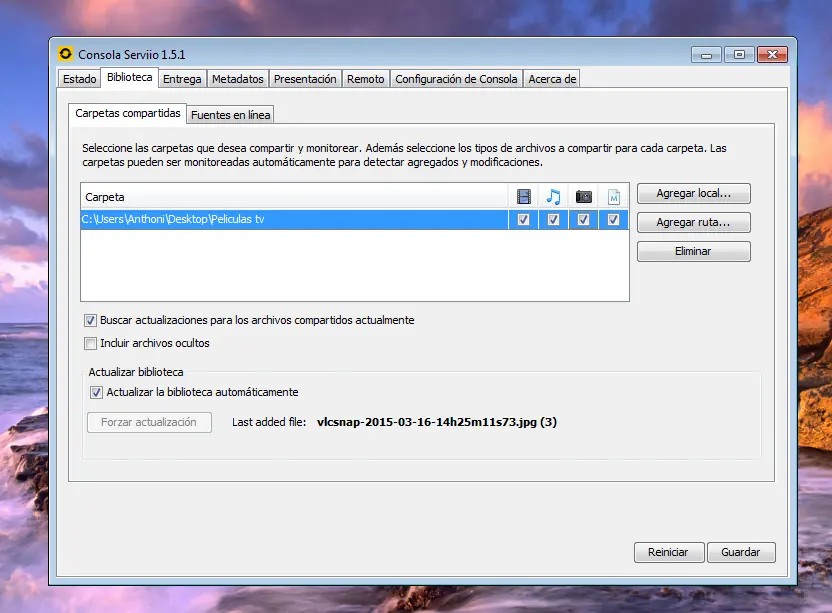Viewport: 832px width, 613px height.
Task: Select the Biblioteca tab
Action: coord(129,77)
